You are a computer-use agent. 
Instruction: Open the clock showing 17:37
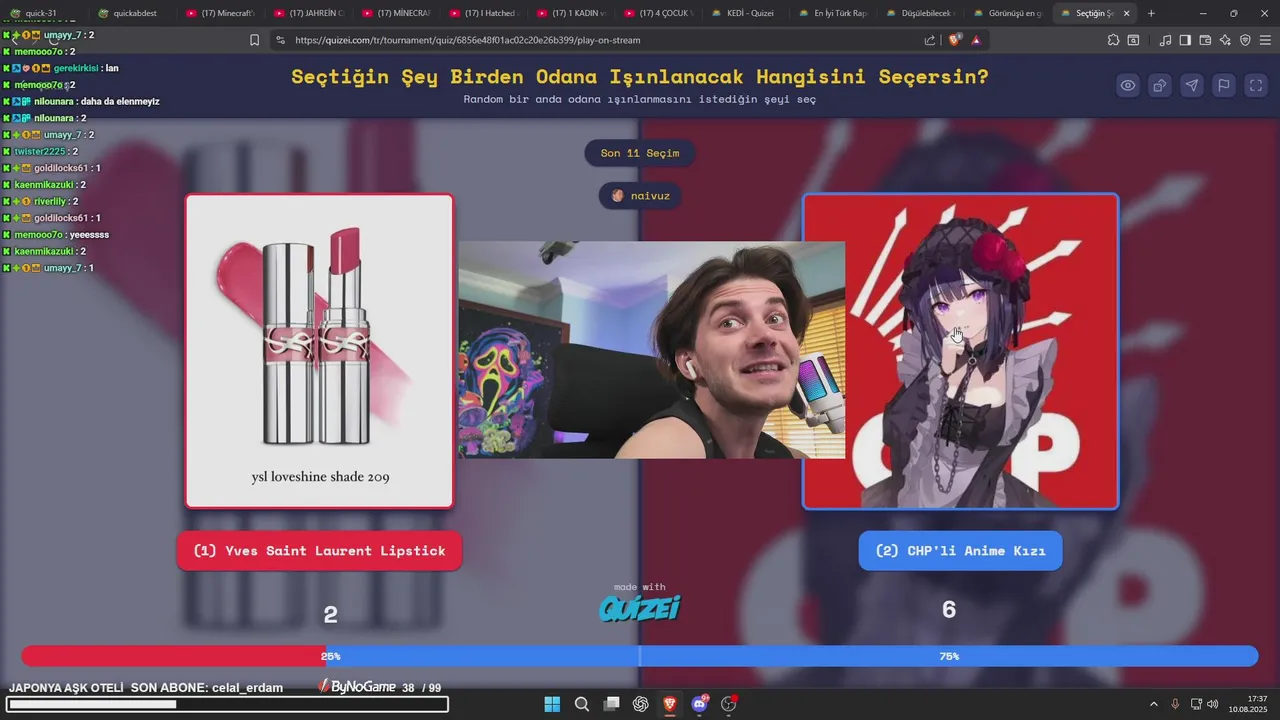point(1249,704)
